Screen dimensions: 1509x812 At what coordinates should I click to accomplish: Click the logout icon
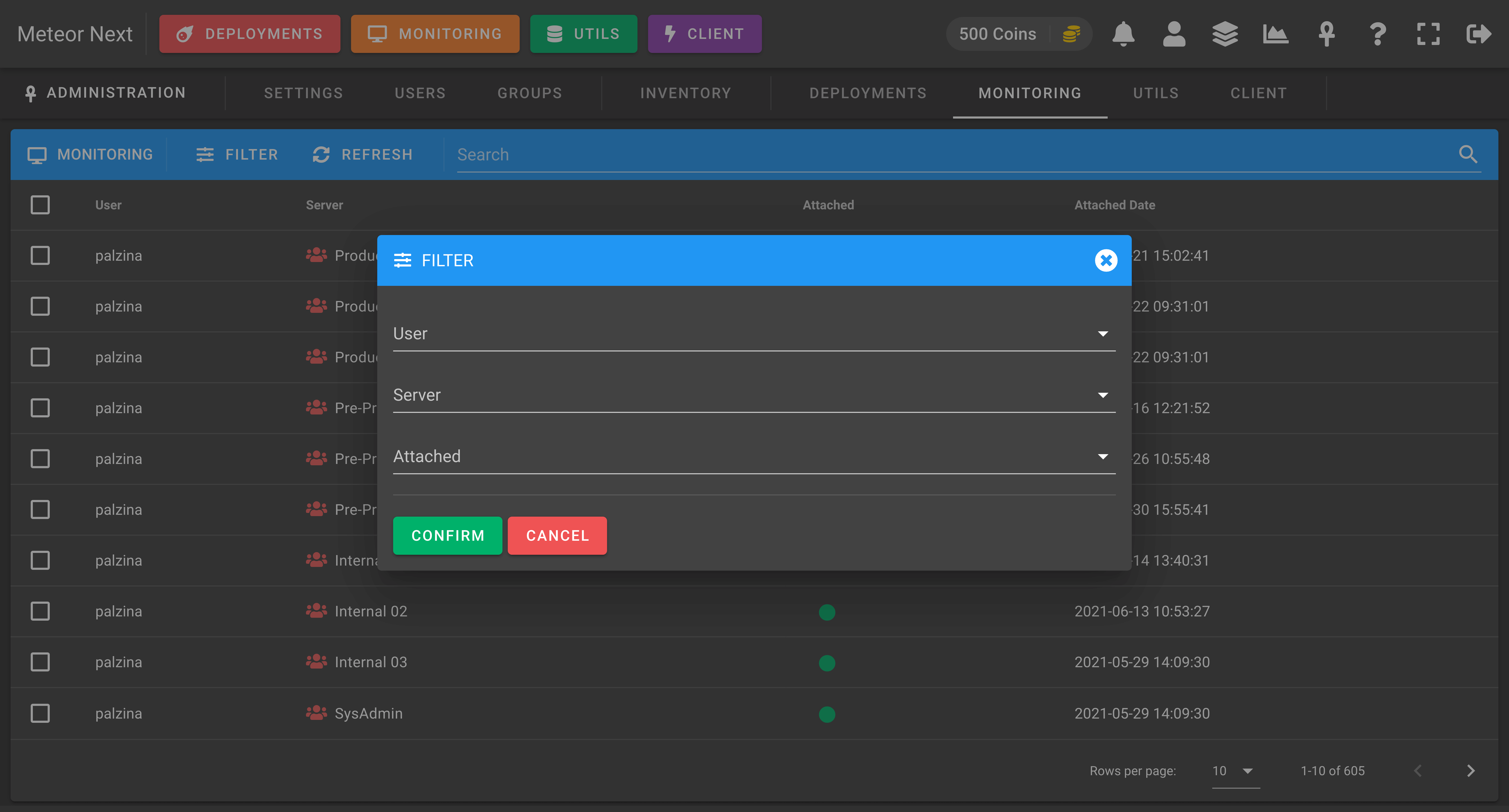(1479, 34)
